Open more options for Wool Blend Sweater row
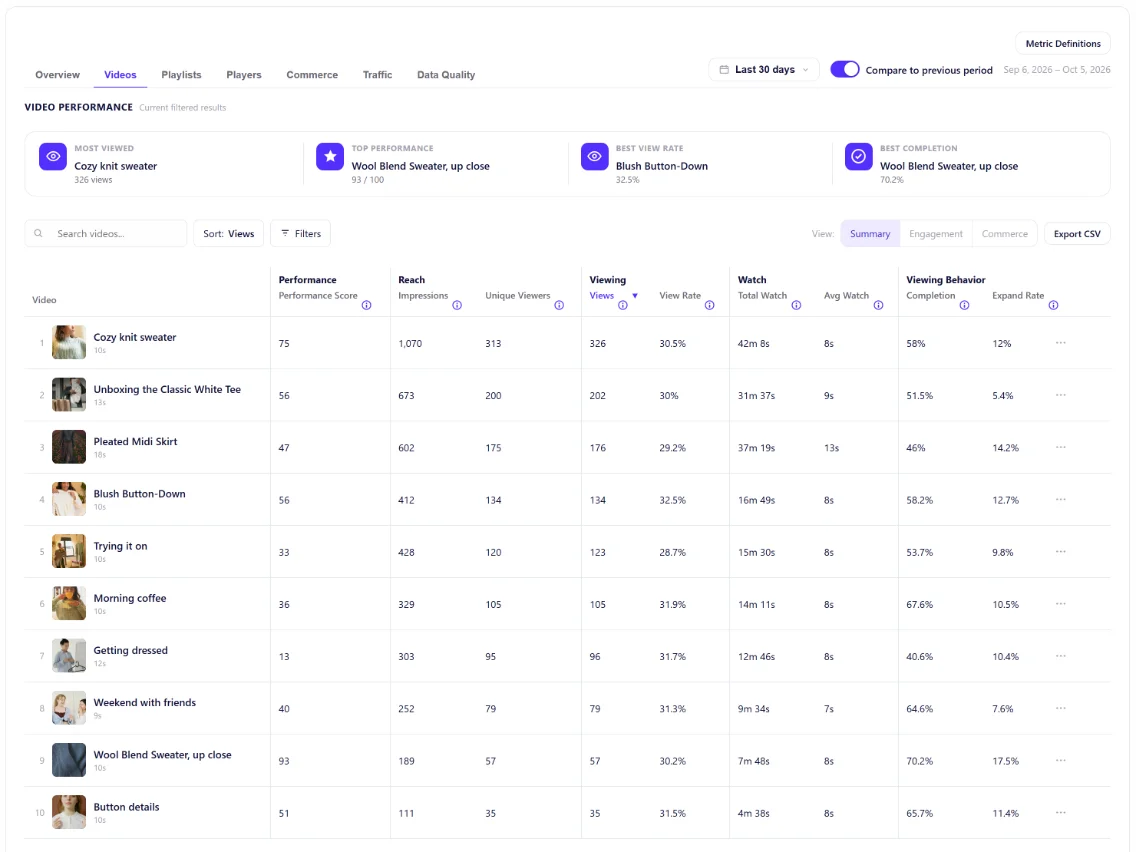The image size is (1136, 852). coord(1061,760)
